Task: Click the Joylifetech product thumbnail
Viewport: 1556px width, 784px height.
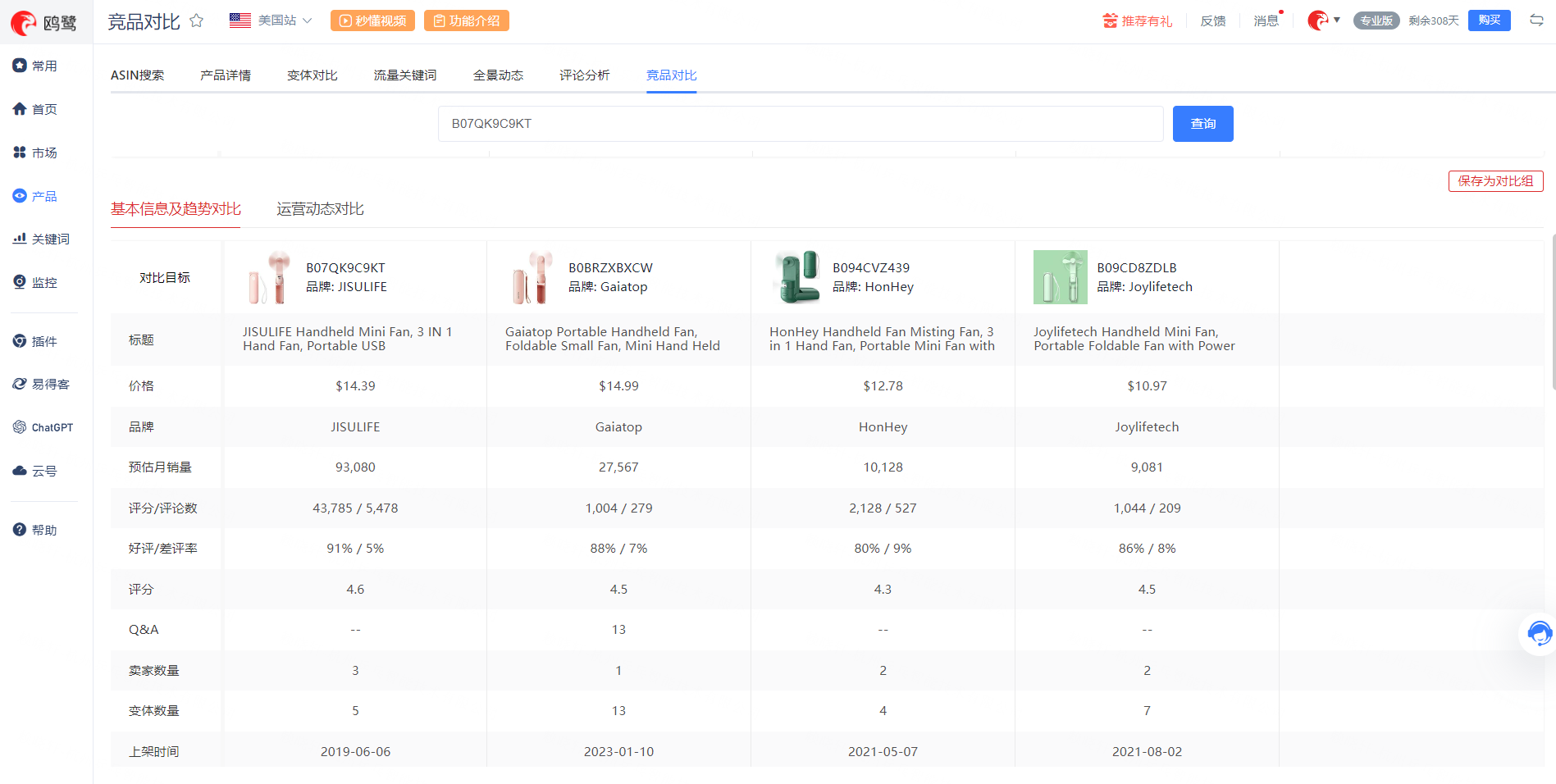Action: 1061,277
